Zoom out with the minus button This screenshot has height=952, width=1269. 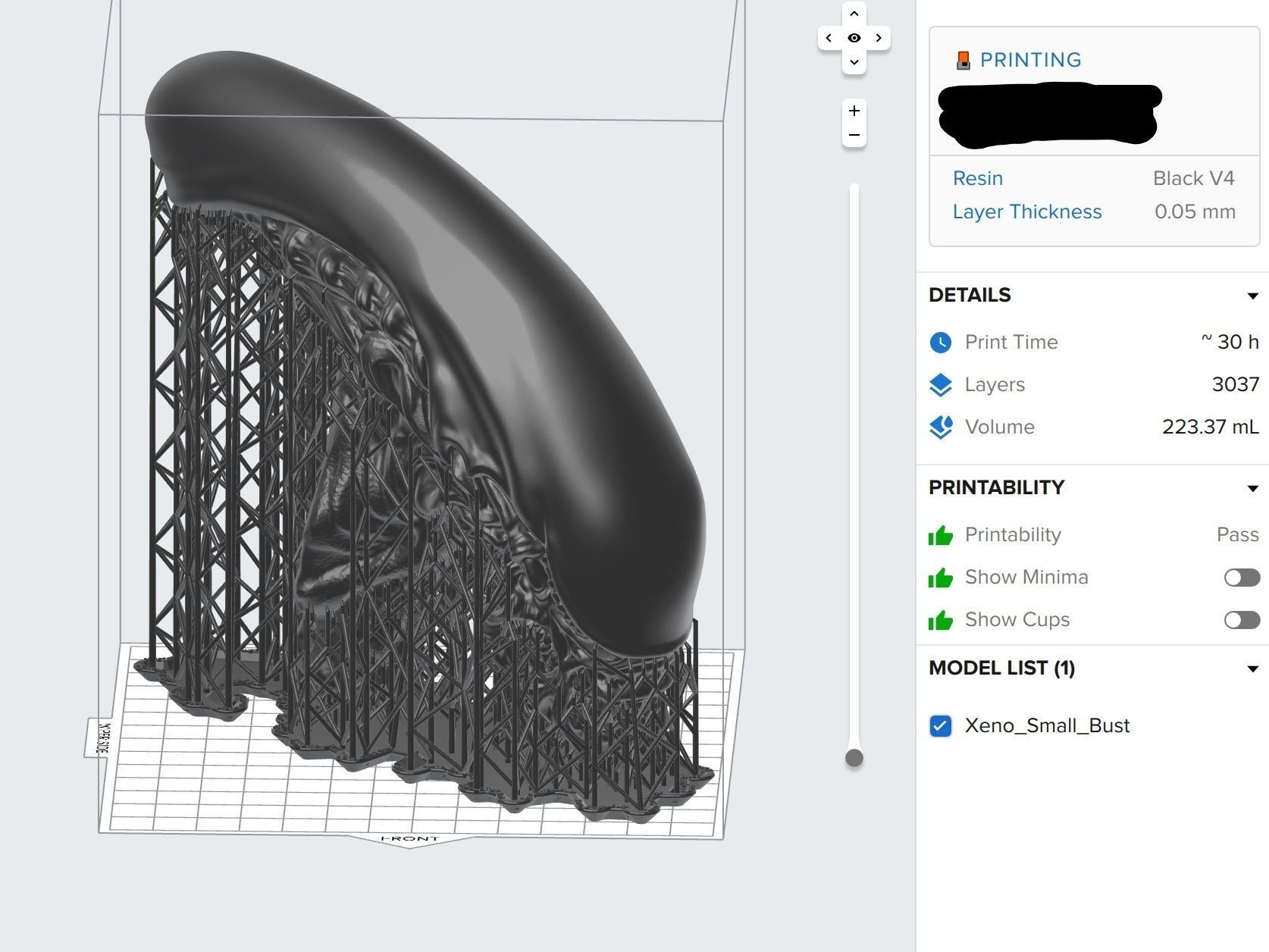pyautogui.click(x=854, y=136)
